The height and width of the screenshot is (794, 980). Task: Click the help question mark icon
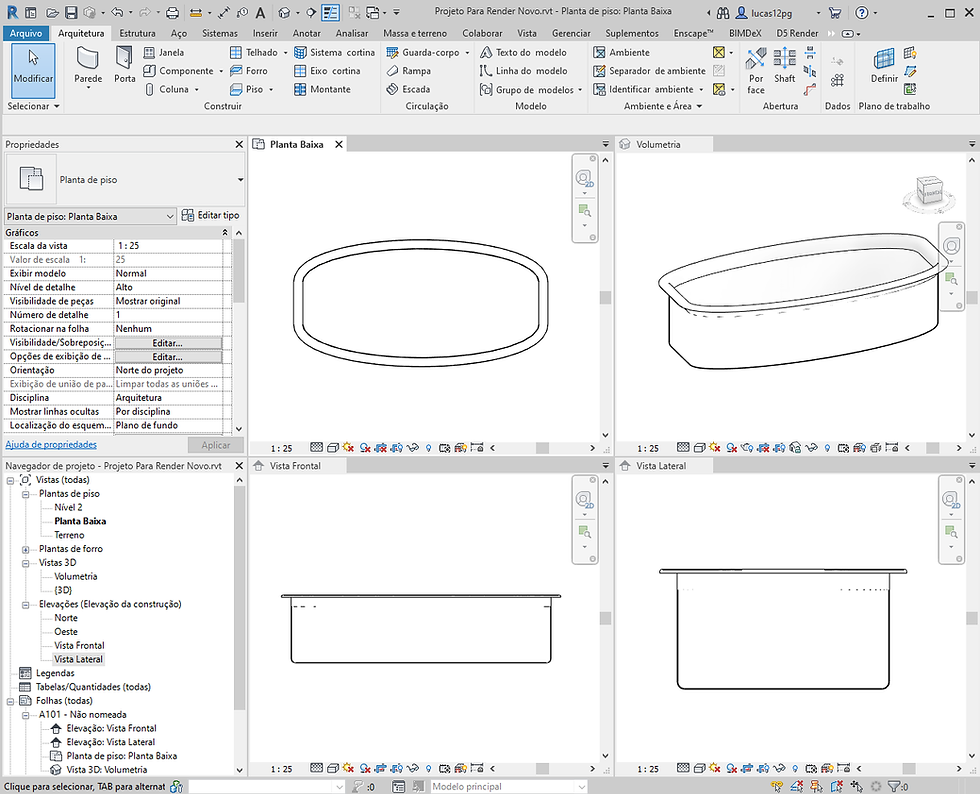point(862,13)
